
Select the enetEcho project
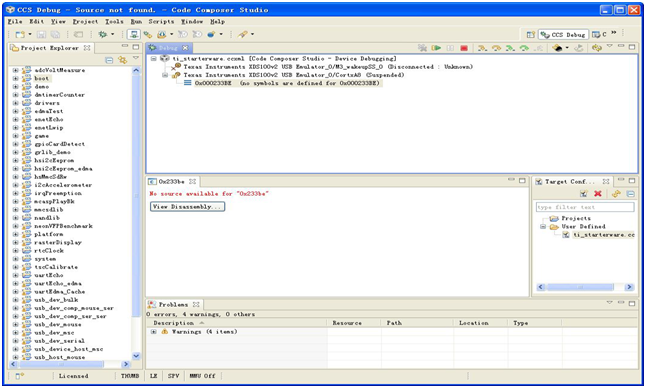point(49,119)
